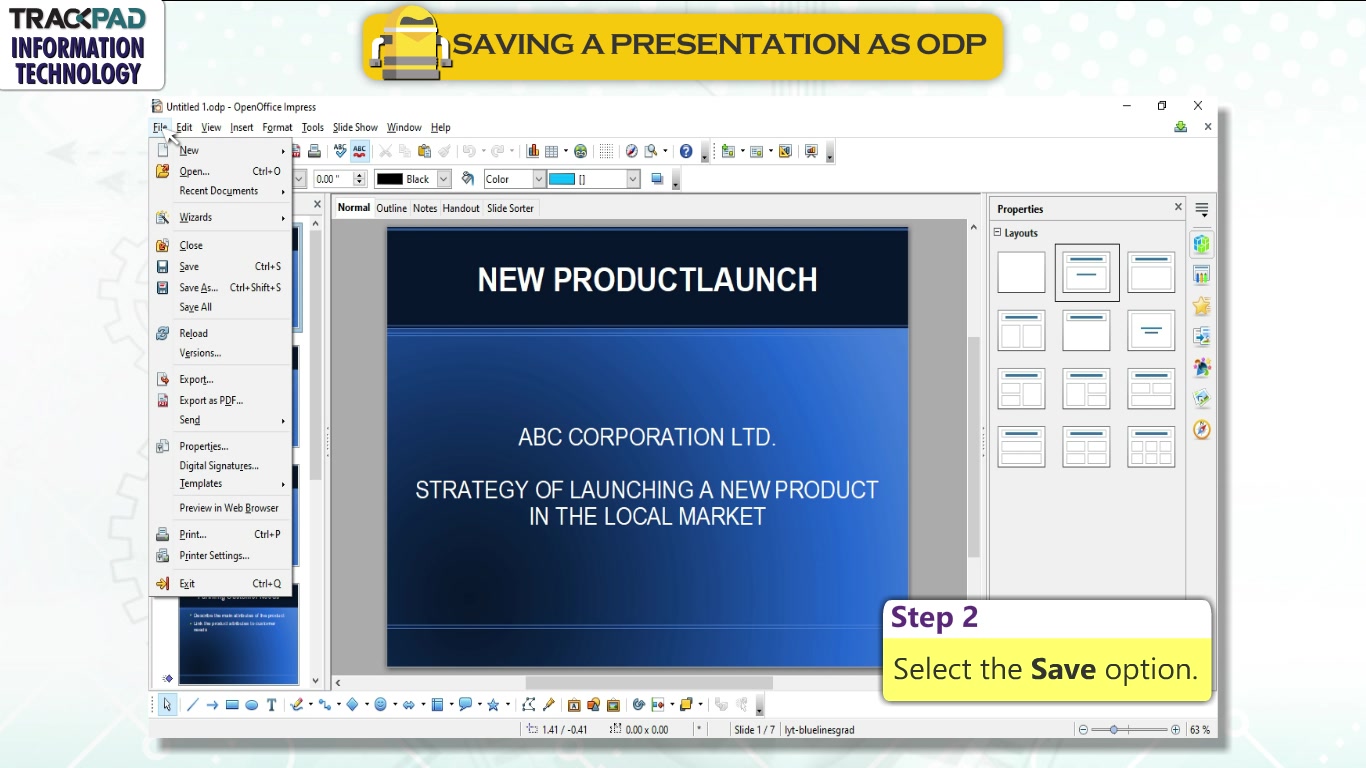Toggle the Shadow button on the line toolbar
Viewport: 1366px width, 768px height.
pyautogui.click(x=657, y=179)
